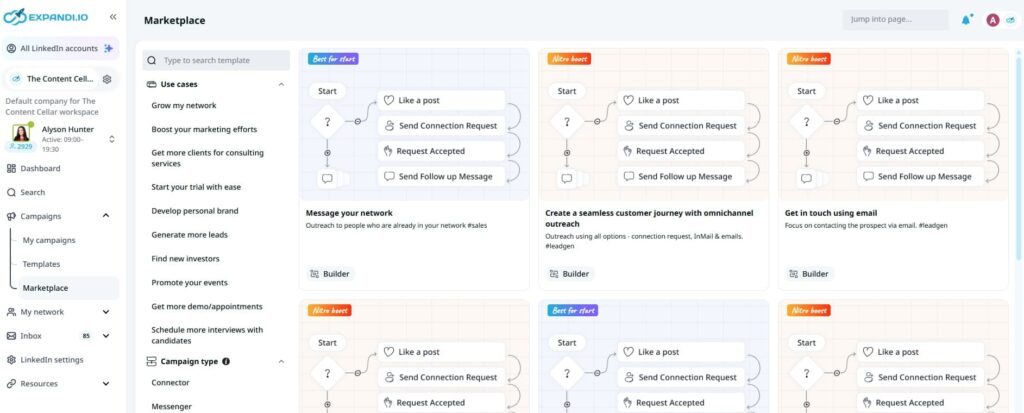Click the Campaign type info icon
This screenshot has width=1024, height=413.
(226, 361)
